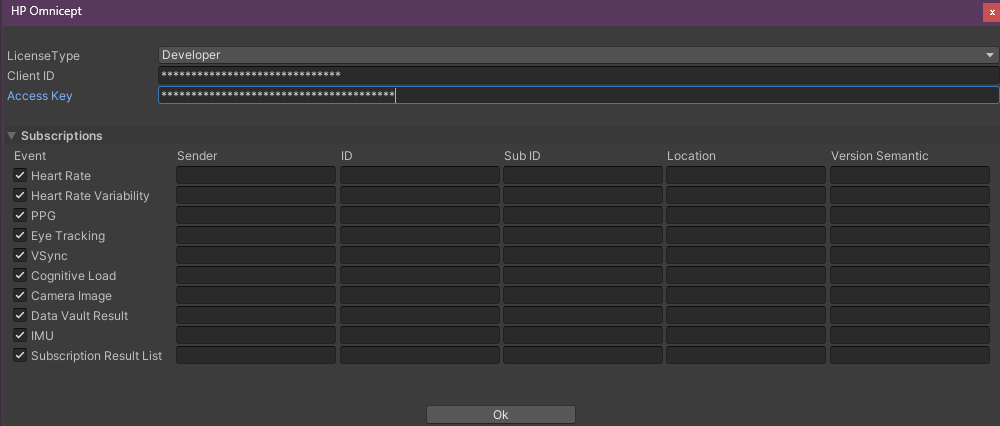Toggle the VSync checkbox
This screenshot has width=1000, height=426.
pyautogui.click(x=20, y=256)
